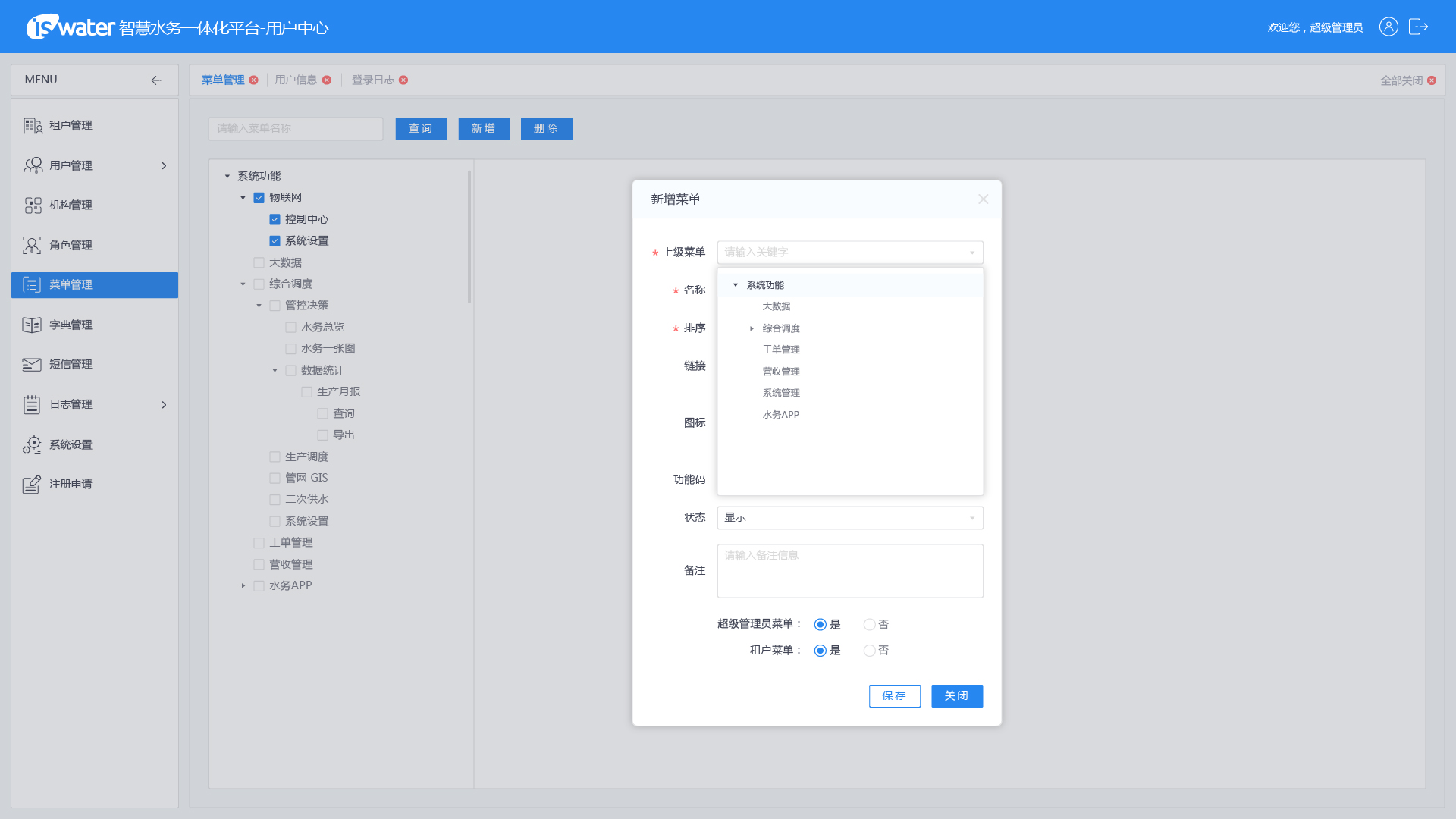1456x819 pixels.
Task: Open the user profile icon in header
Action: pos(1389,27)
